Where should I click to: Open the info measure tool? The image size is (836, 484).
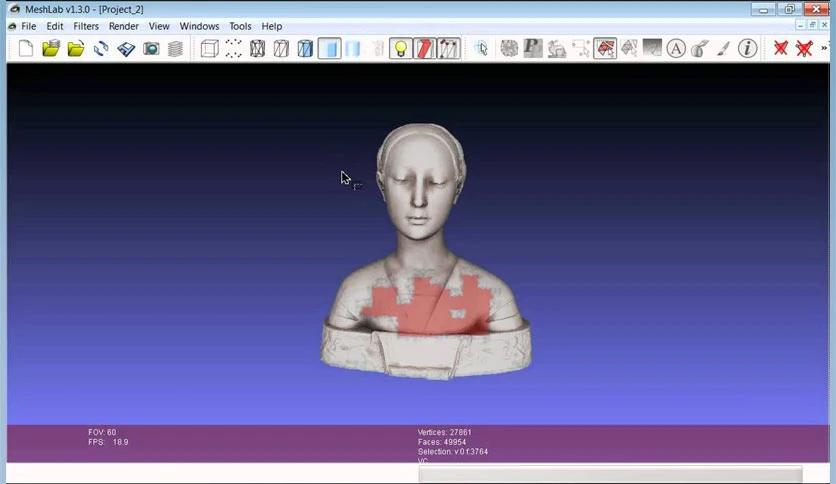747,49
